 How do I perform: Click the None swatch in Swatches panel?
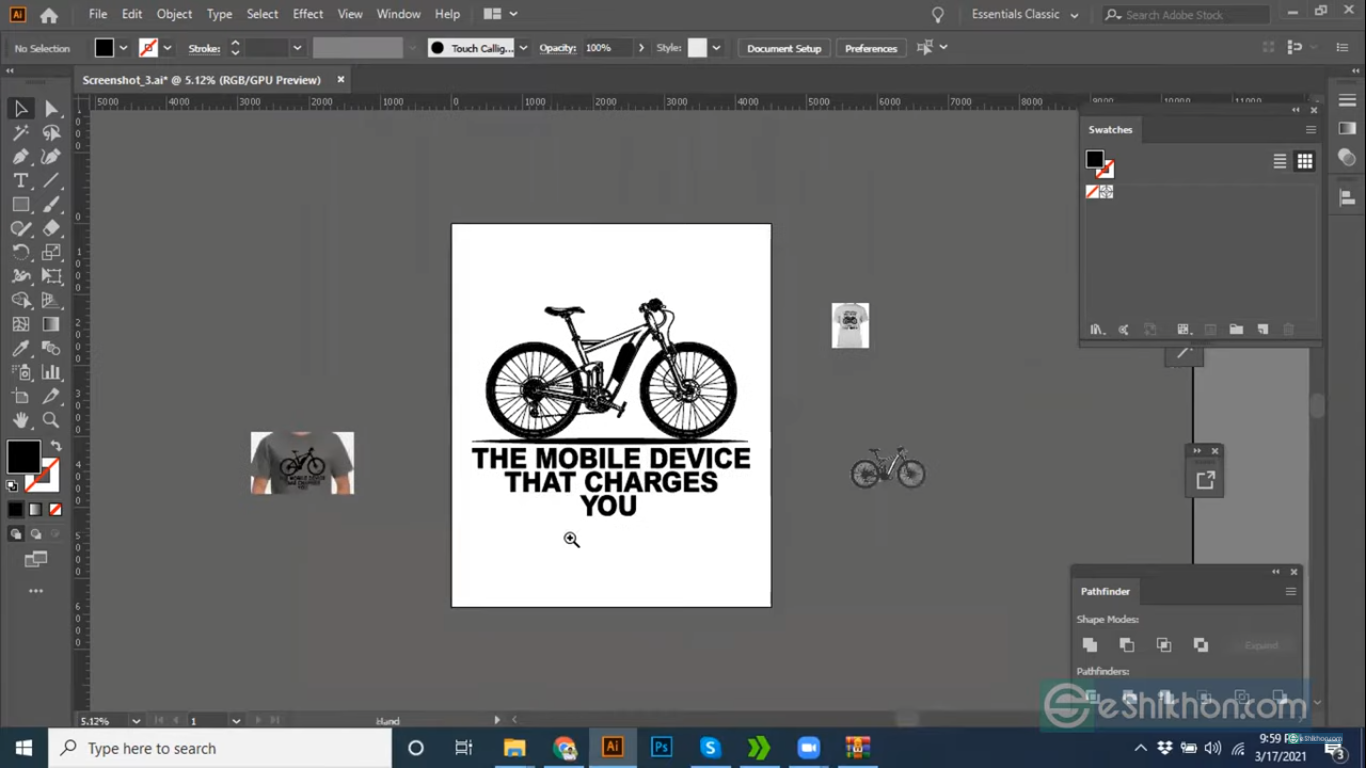point(1093,191)
